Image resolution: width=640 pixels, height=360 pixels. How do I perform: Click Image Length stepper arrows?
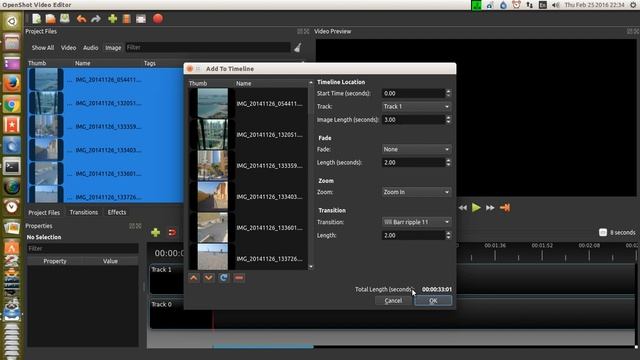pyautogui.click(x=448, y=120)
